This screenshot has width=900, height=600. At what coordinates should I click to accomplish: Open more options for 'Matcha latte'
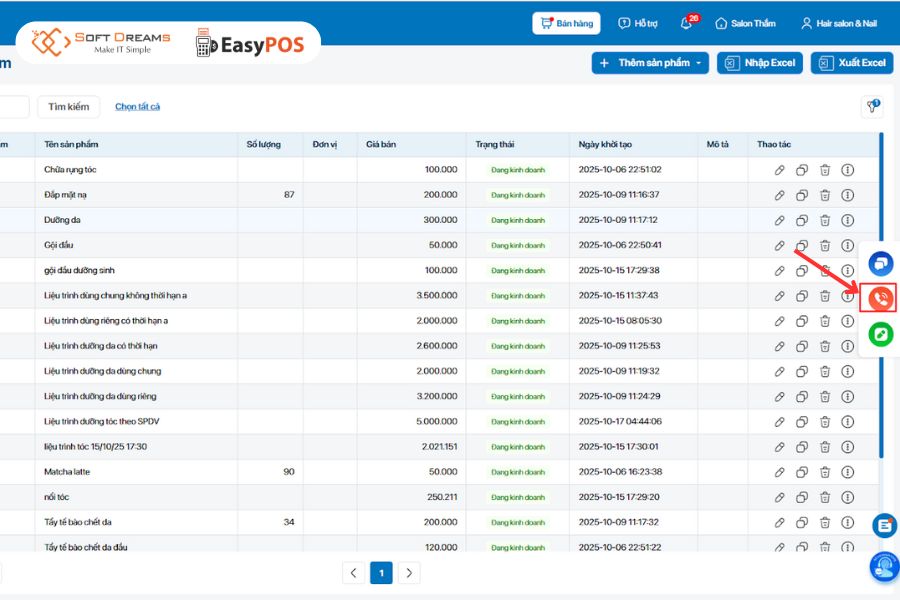click(x=848, y=471)
